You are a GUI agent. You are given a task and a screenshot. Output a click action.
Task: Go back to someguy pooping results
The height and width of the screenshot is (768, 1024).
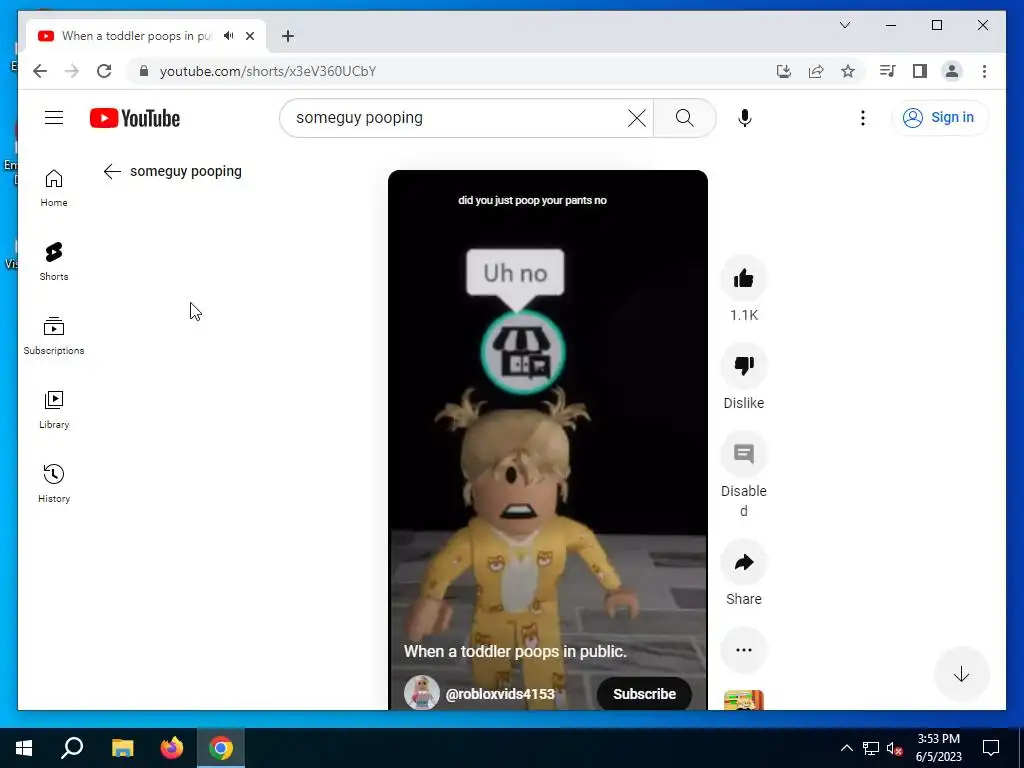tap(112, 171)
